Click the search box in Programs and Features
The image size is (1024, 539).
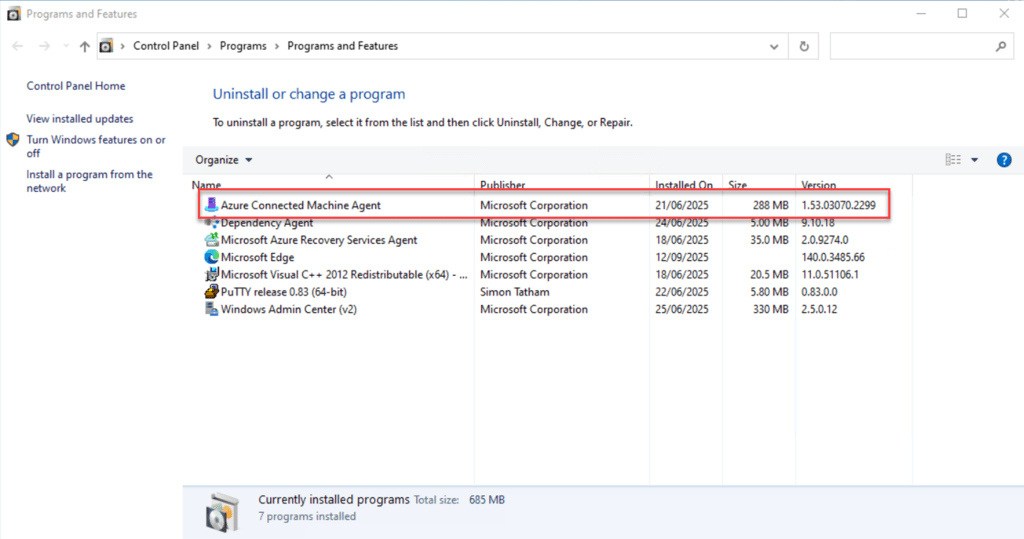[912, 46]
